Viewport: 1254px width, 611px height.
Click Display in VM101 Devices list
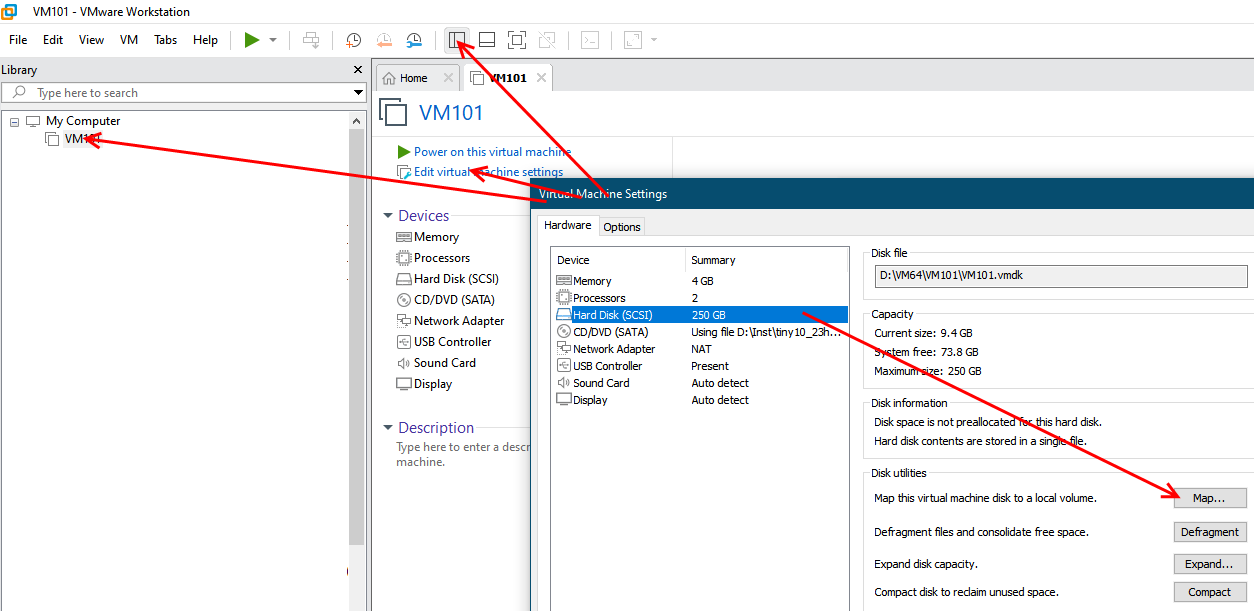[433, 384]
